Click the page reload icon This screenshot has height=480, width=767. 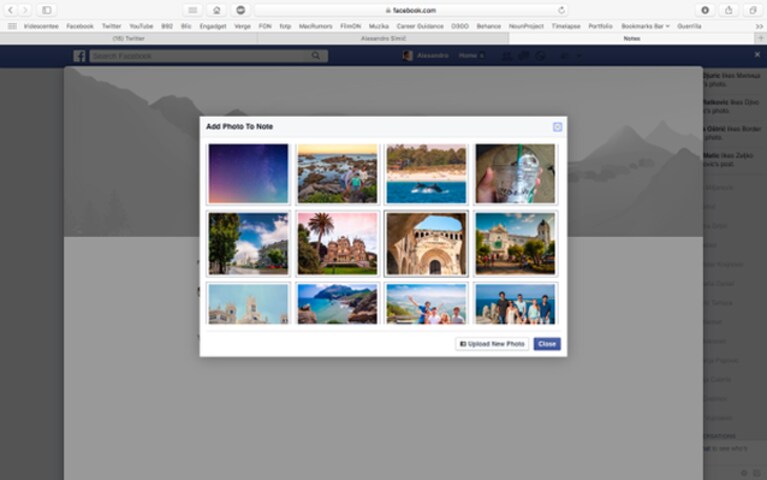[562, 10]
